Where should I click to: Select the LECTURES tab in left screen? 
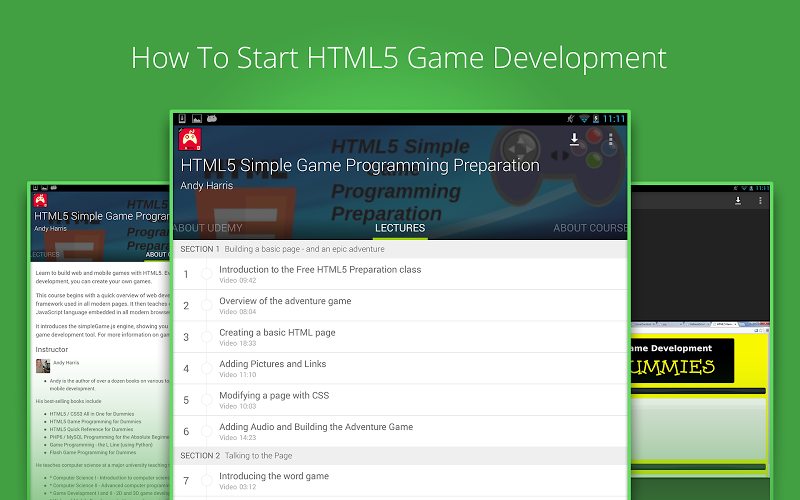pyautogui.click(x=45, y=254)
